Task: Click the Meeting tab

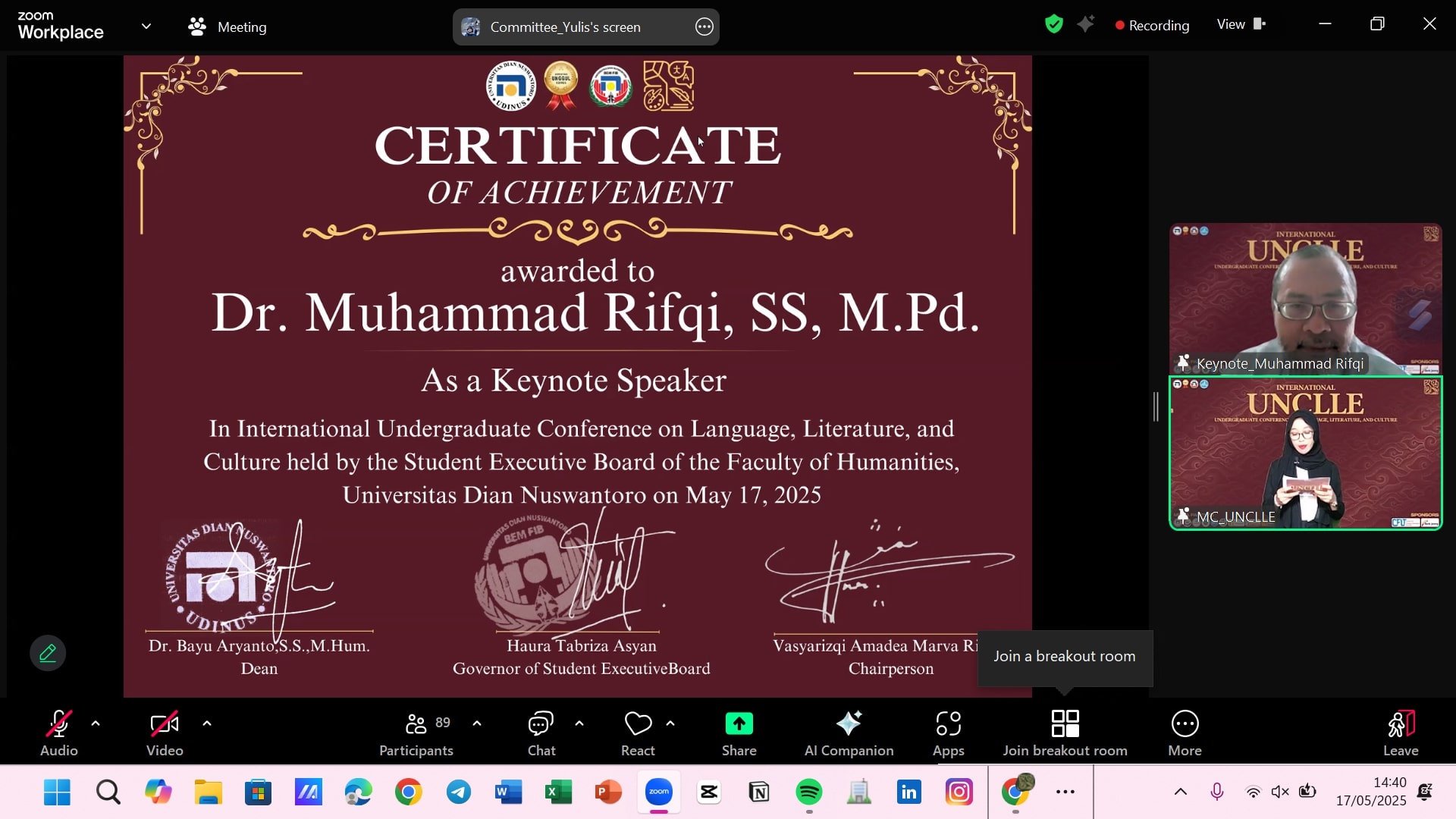Action: click(x=227, y=27)
